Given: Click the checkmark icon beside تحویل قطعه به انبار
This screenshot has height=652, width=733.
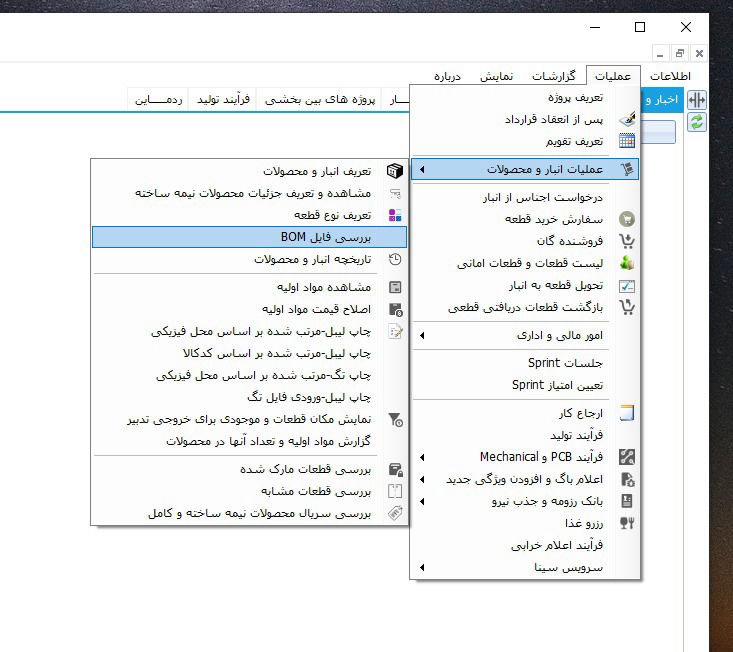Looking at the screenshot, I should tap(627, 286).
